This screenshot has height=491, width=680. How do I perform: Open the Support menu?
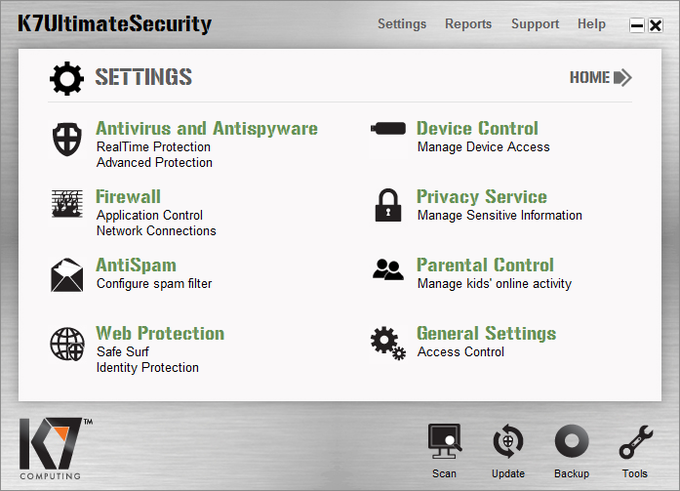pos(535,24)
